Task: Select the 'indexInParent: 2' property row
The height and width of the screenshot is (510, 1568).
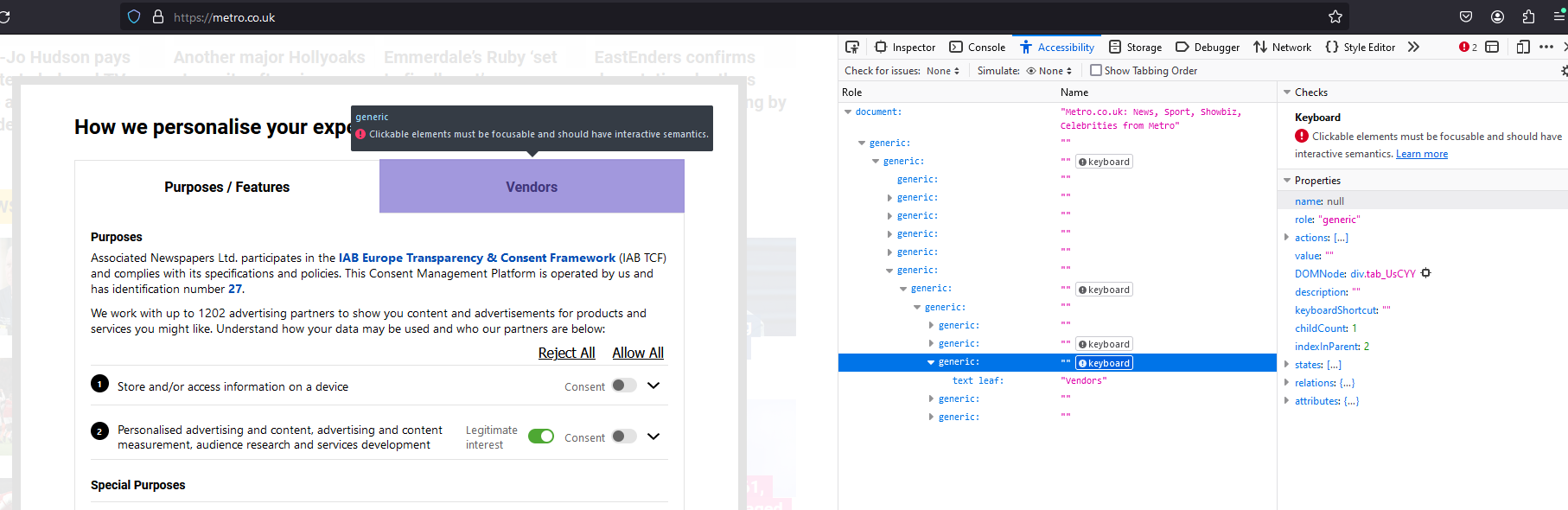Action: (1423, 347)
